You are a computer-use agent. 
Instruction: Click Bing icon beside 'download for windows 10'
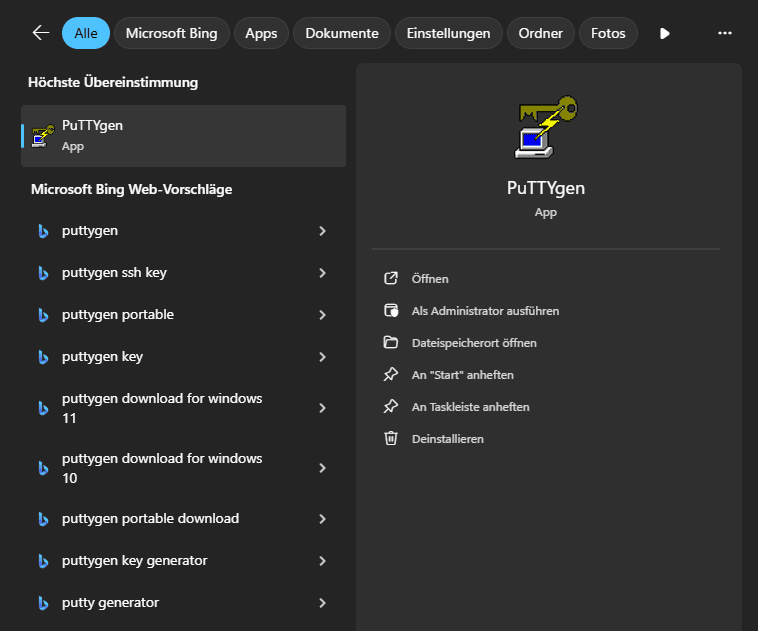pyautogui.click(x=43, y=469)
